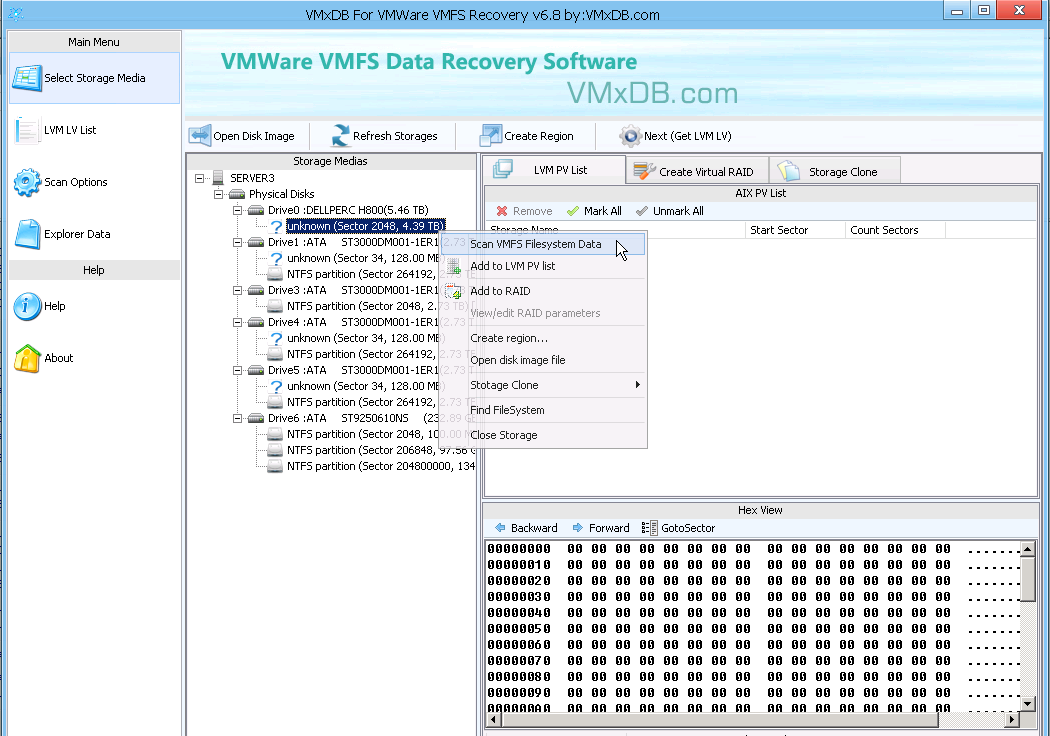Click the Drive6 ST9250610NS disk icon
The width and height of the screenshot is (1050, 736).
click(x=256, y=419)
